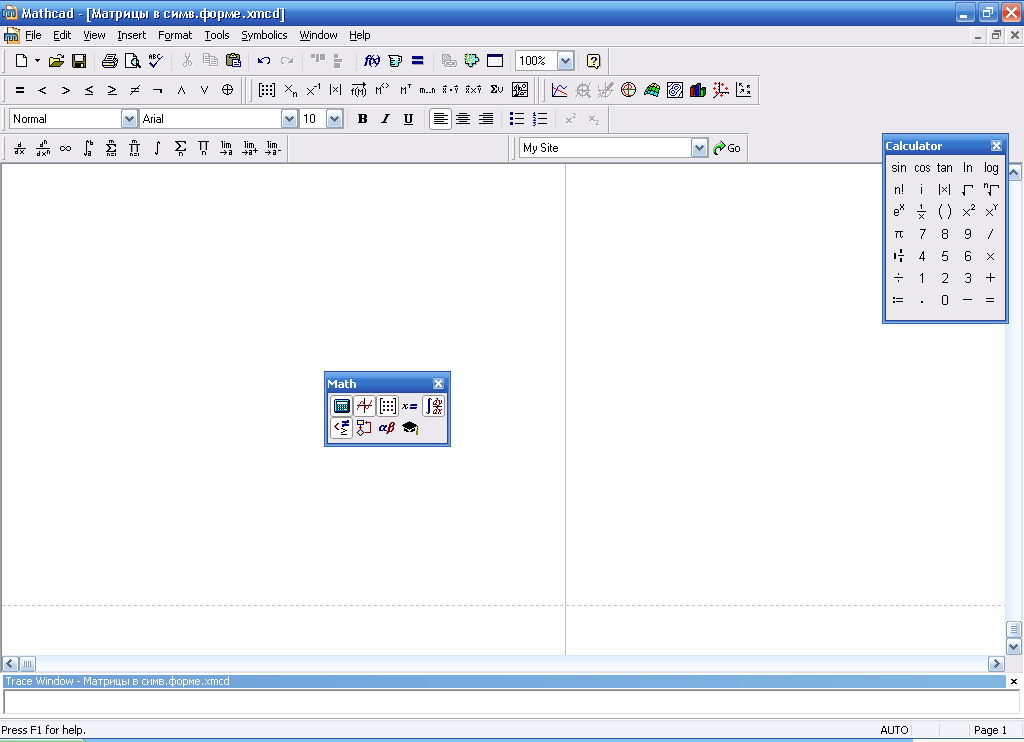The width and height of the screenshot is (1024, 742).
Task: Click the determinant |x| icon in Matrix toolbar
Action: 336,90
